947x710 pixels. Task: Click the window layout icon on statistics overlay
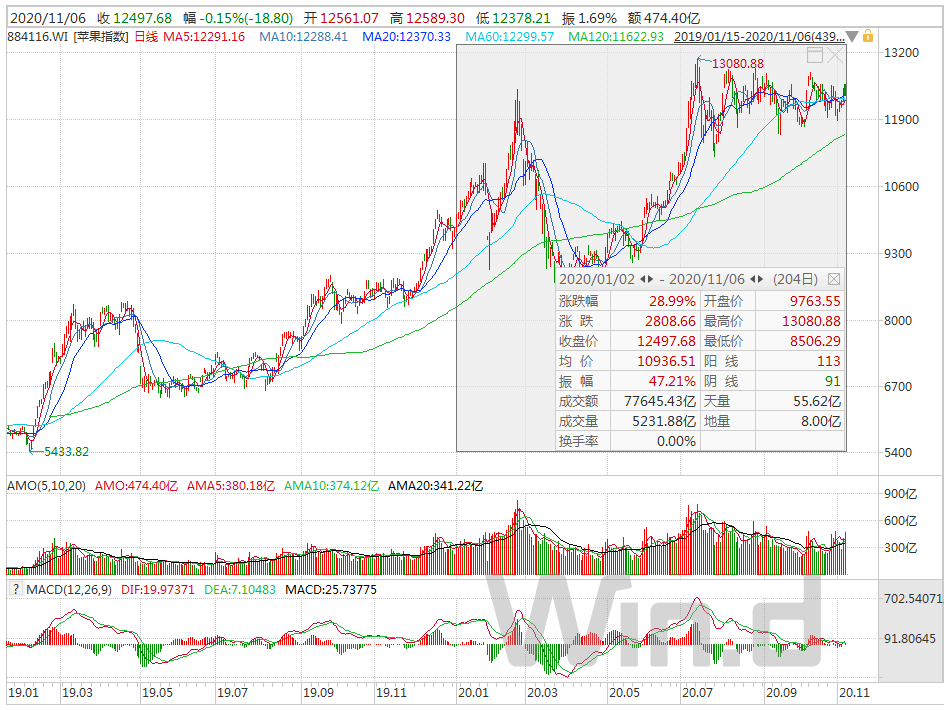815,56
